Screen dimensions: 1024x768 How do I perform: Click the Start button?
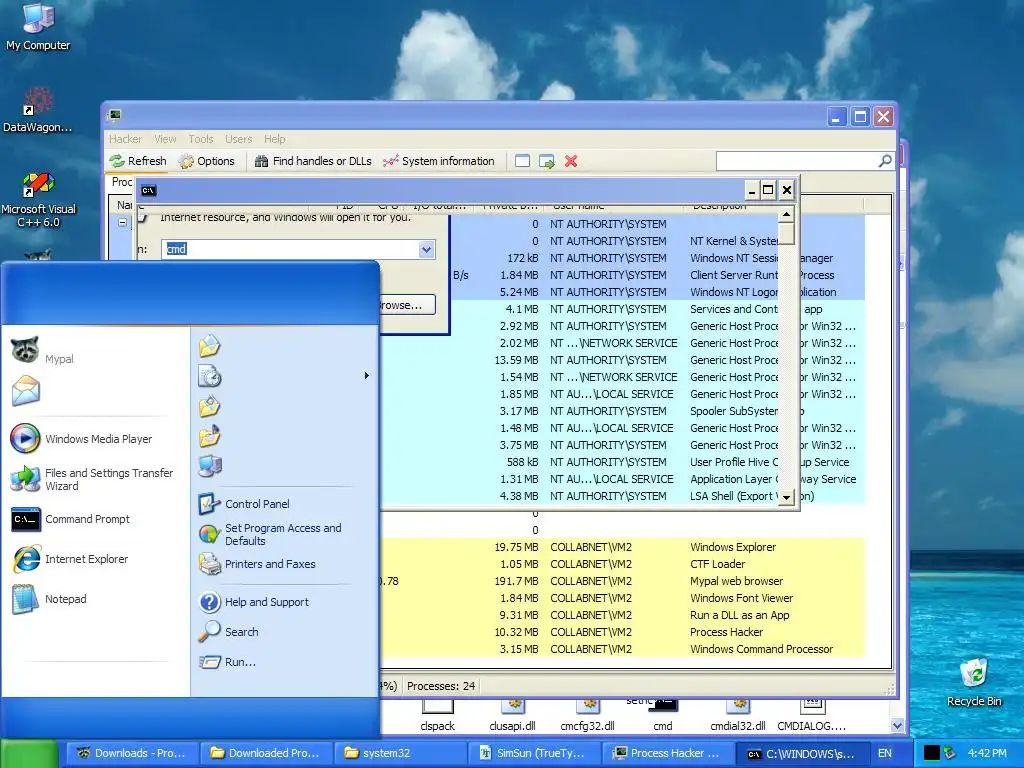tap(29, 753)
